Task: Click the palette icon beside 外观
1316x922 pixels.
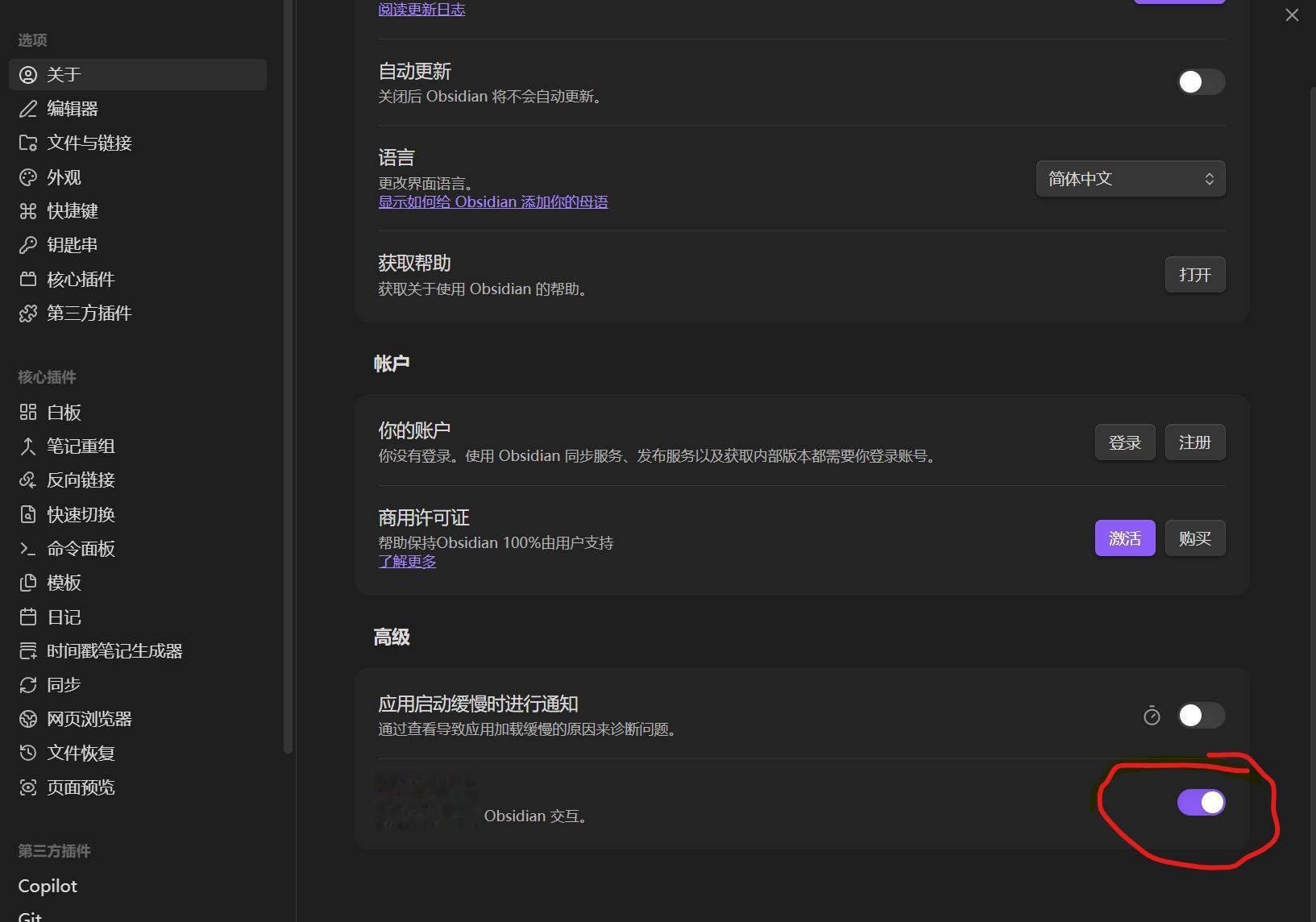Action: (x=28, y=177)
